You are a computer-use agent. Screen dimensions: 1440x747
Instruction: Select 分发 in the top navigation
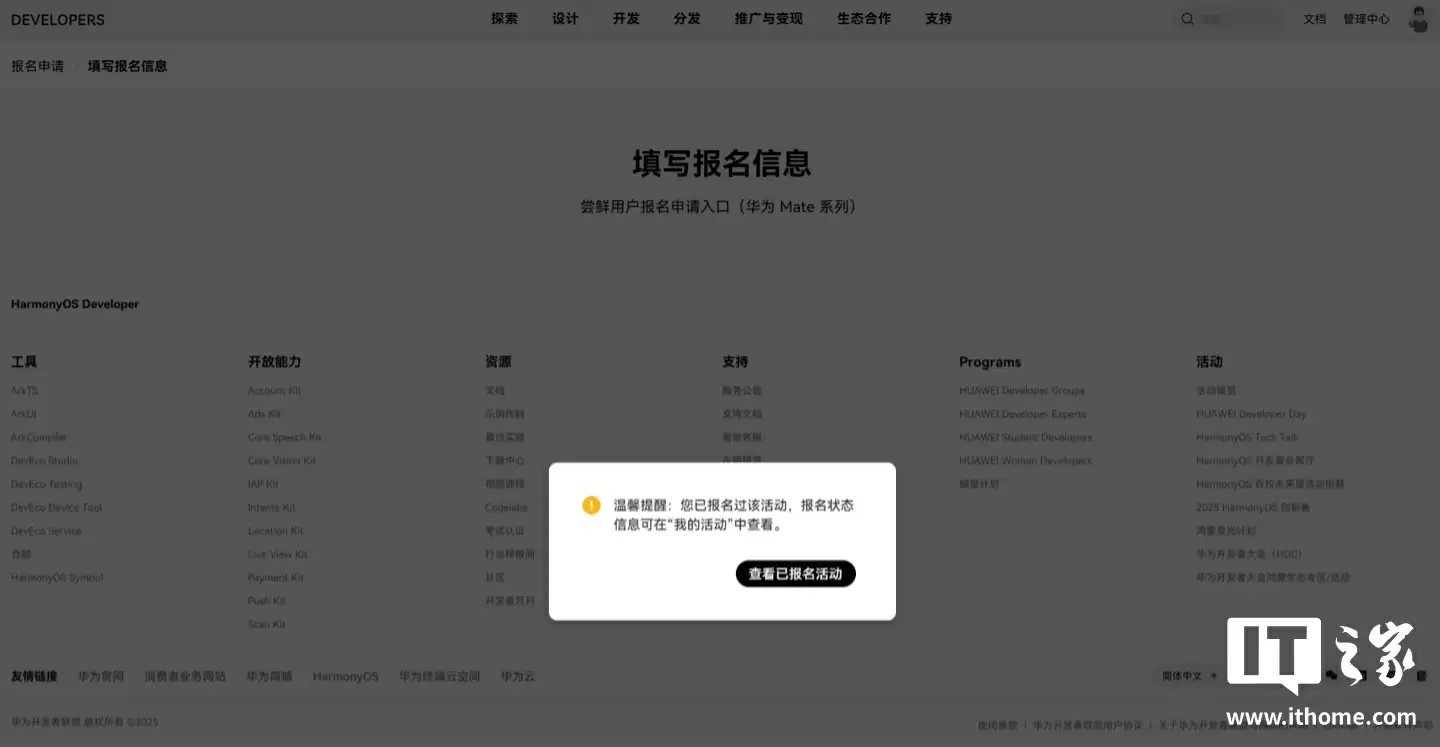686,18
